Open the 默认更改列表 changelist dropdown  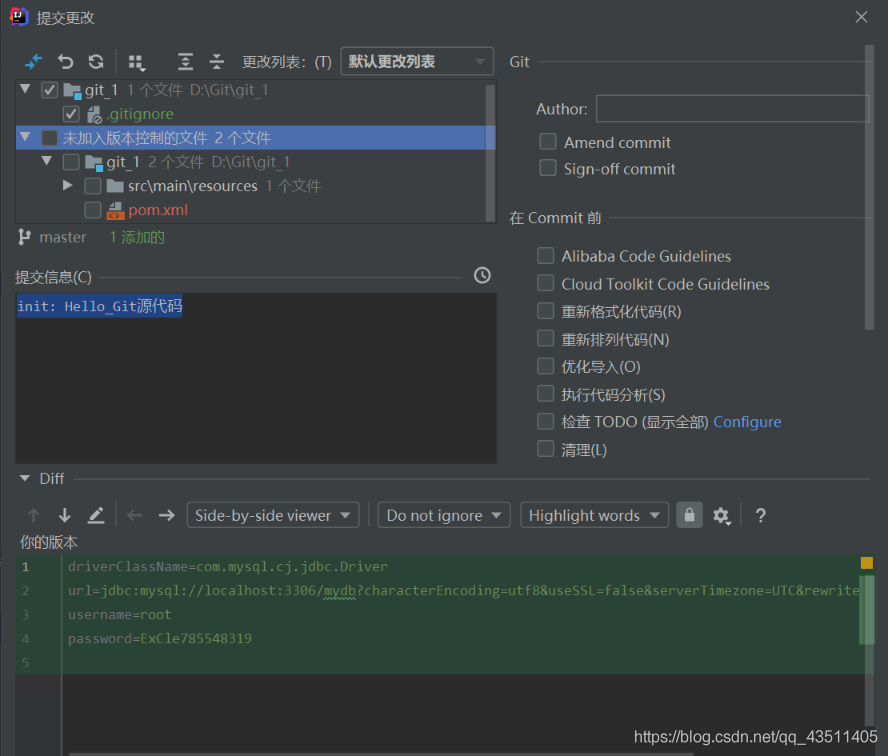(417, 62)
